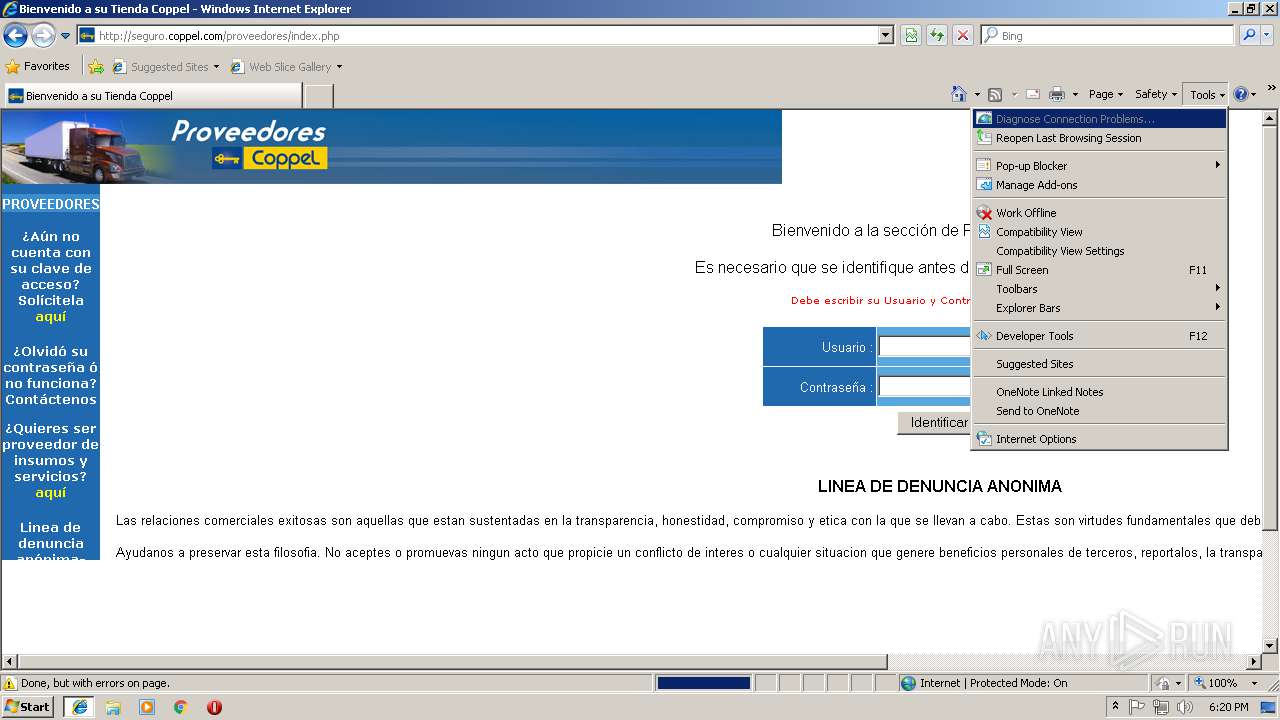Click the Print icon
Viewport: 1280px width, 720px height.
point(1057,94)
